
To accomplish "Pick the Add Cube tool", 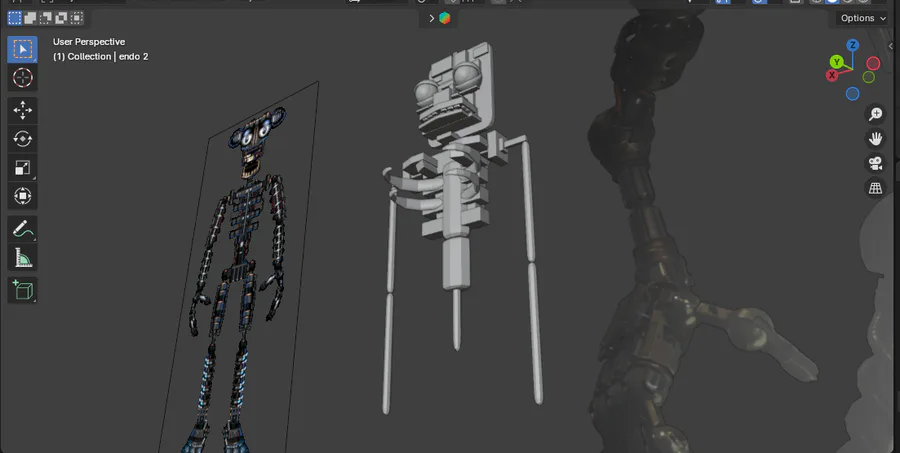I will (22, 291).
